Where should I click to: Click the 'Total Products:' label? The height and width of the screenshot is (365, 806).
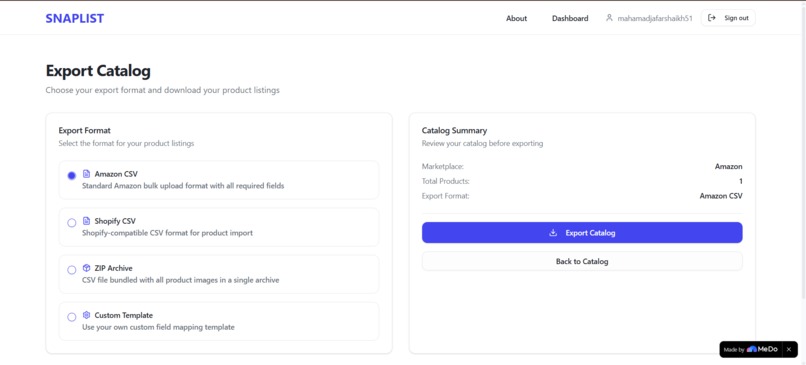446,181
